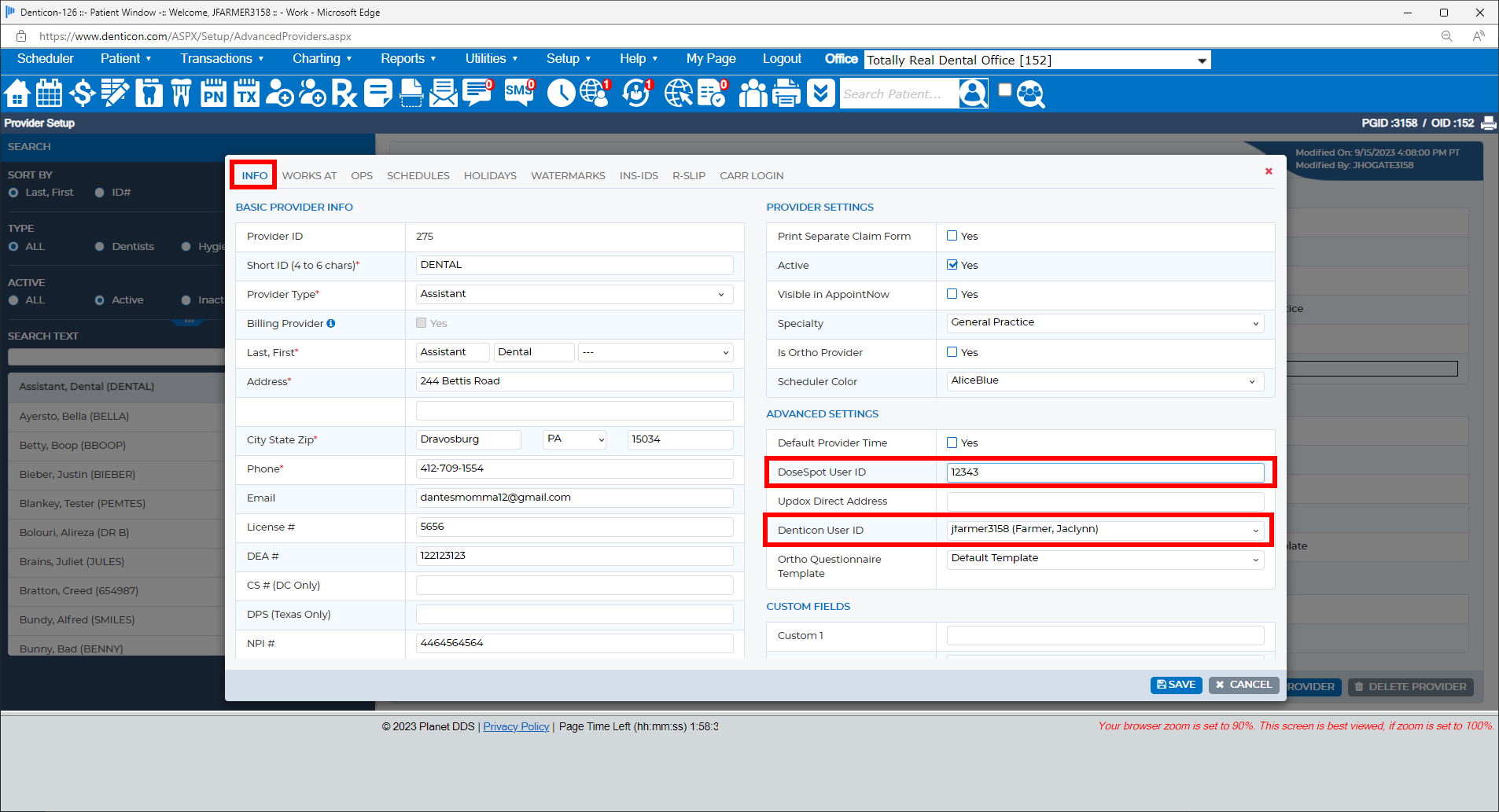Expand the Specialty dropdown

pyautogui.click(x=1104, y=323)
